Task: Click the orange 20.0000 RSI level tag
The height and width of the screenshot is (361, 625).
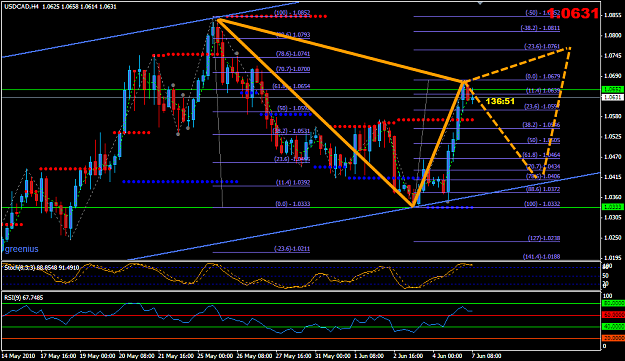Action: (x=613, y=338)
